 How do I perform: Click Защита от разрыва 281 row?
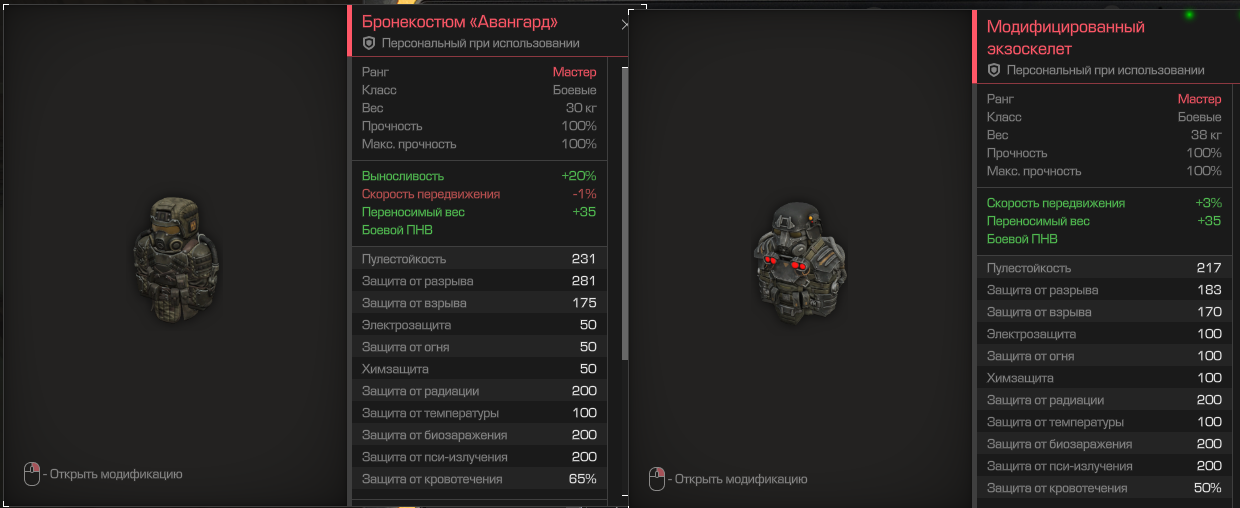479,281
